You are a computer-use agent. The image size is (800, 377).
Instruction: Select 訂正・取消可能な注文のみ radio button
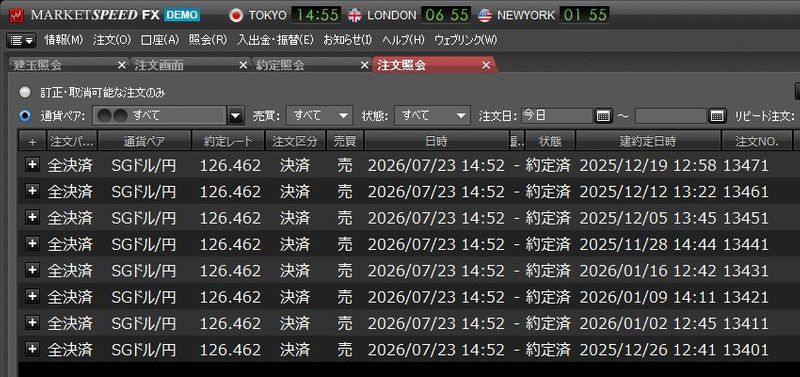point(24,92)
